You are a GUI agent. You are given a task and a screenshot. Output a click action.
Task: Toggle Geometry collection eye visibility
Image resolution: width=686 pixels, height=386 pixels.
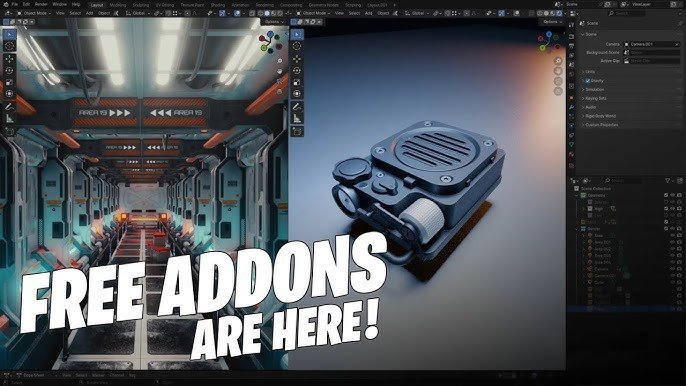(672, 195)
